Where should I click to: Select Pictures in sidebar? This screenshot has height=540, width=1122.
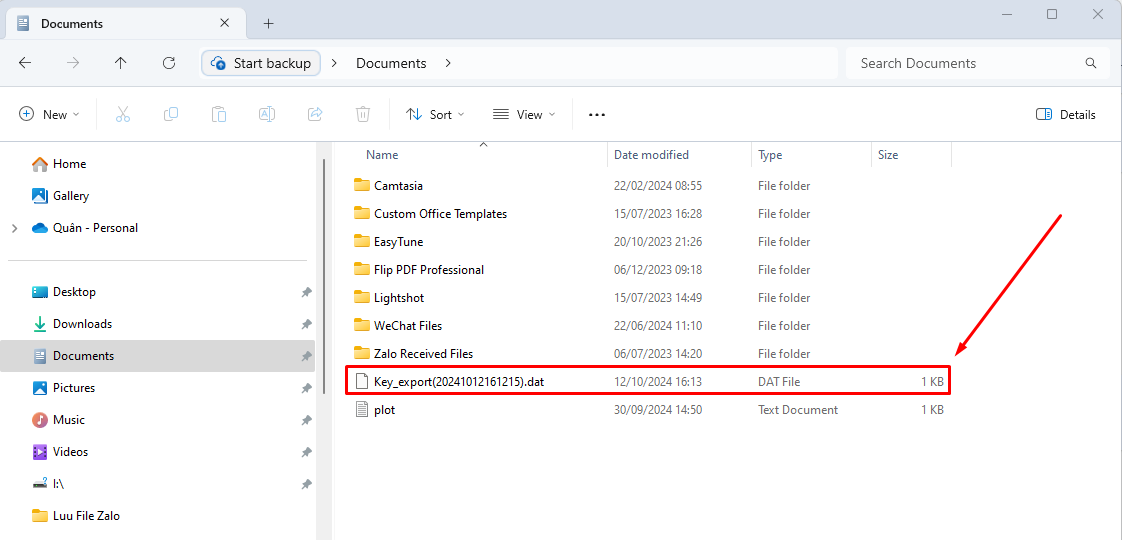click(x=74, y=388)
